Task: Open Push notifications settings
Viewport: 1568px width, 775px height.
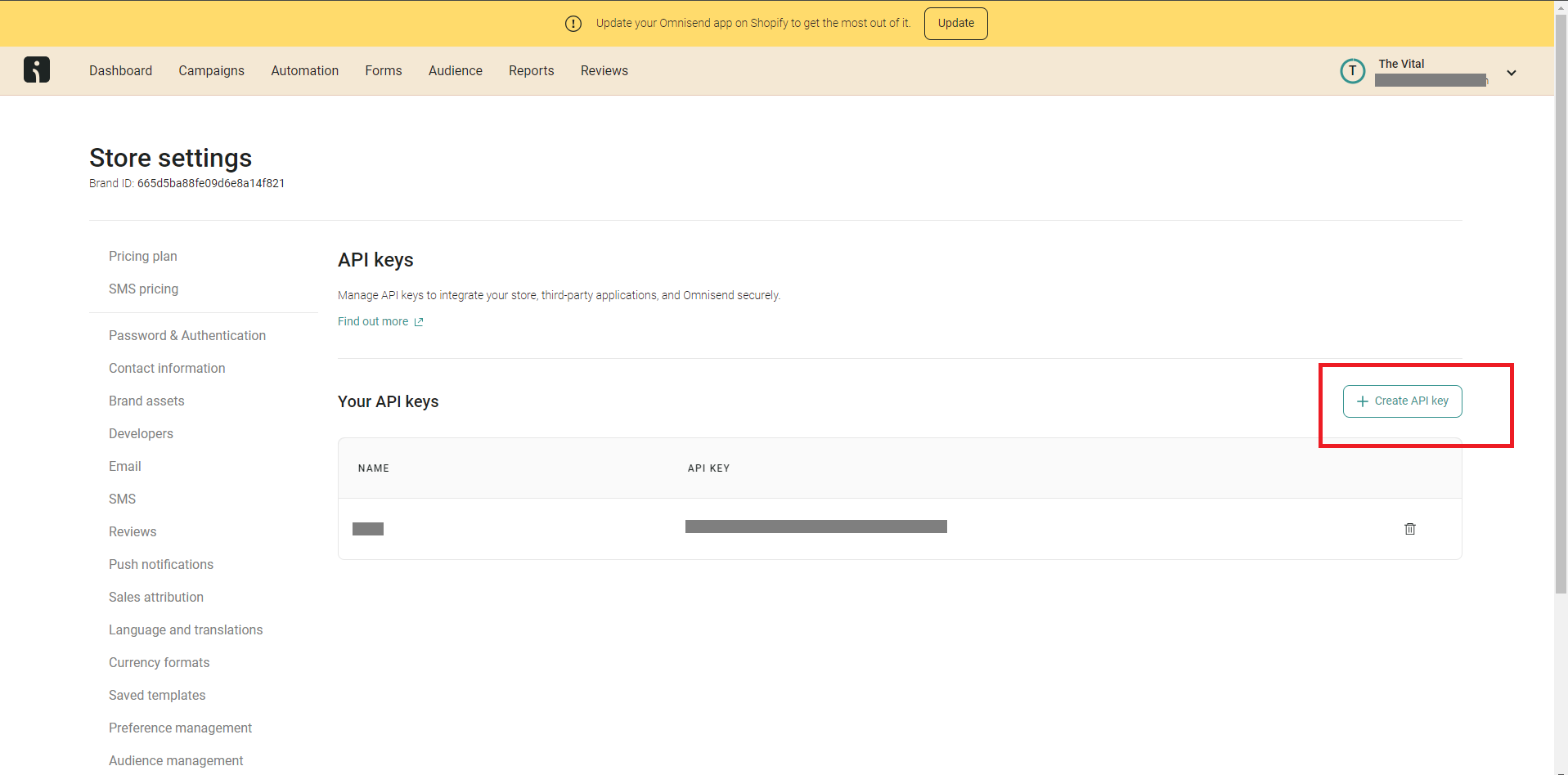Action: click(161, 565)
